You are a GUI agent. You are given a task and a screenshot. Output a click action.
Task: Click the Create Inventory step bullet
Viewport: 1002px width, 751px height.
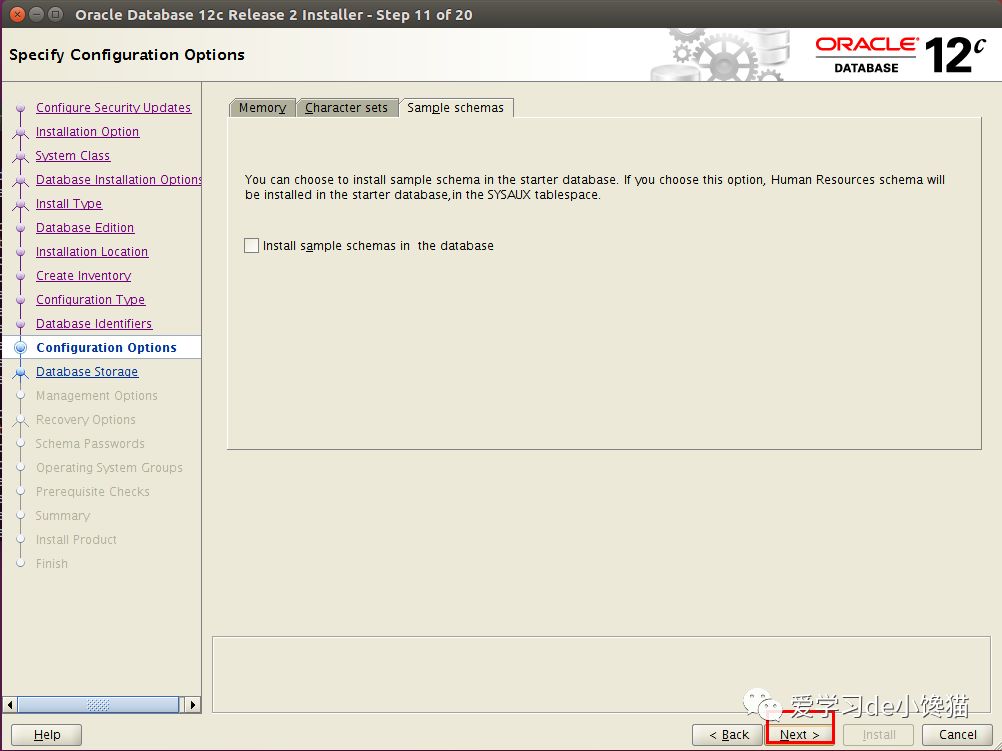point(20,276)
